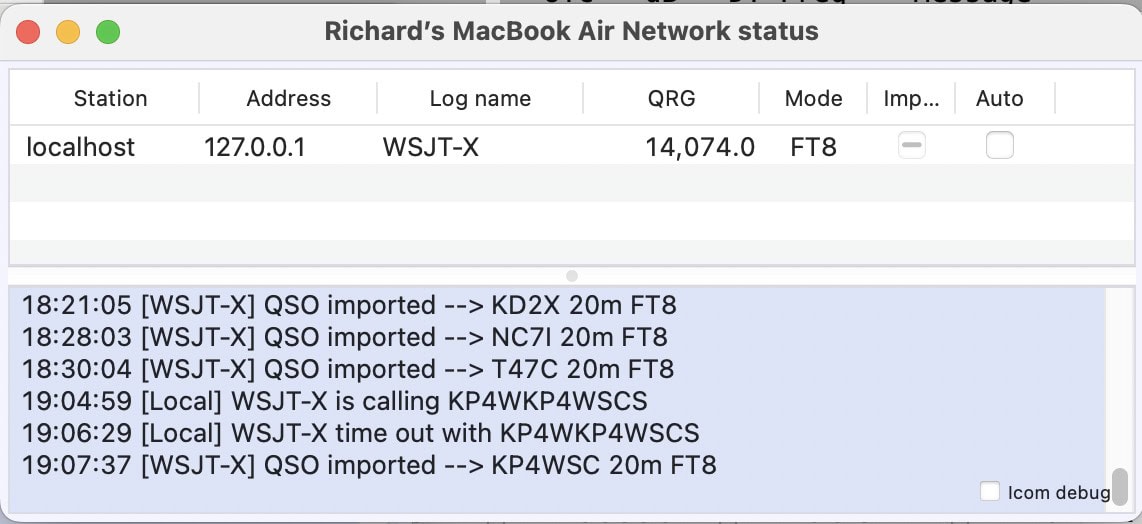Click the Auto column header

(999, 98)
